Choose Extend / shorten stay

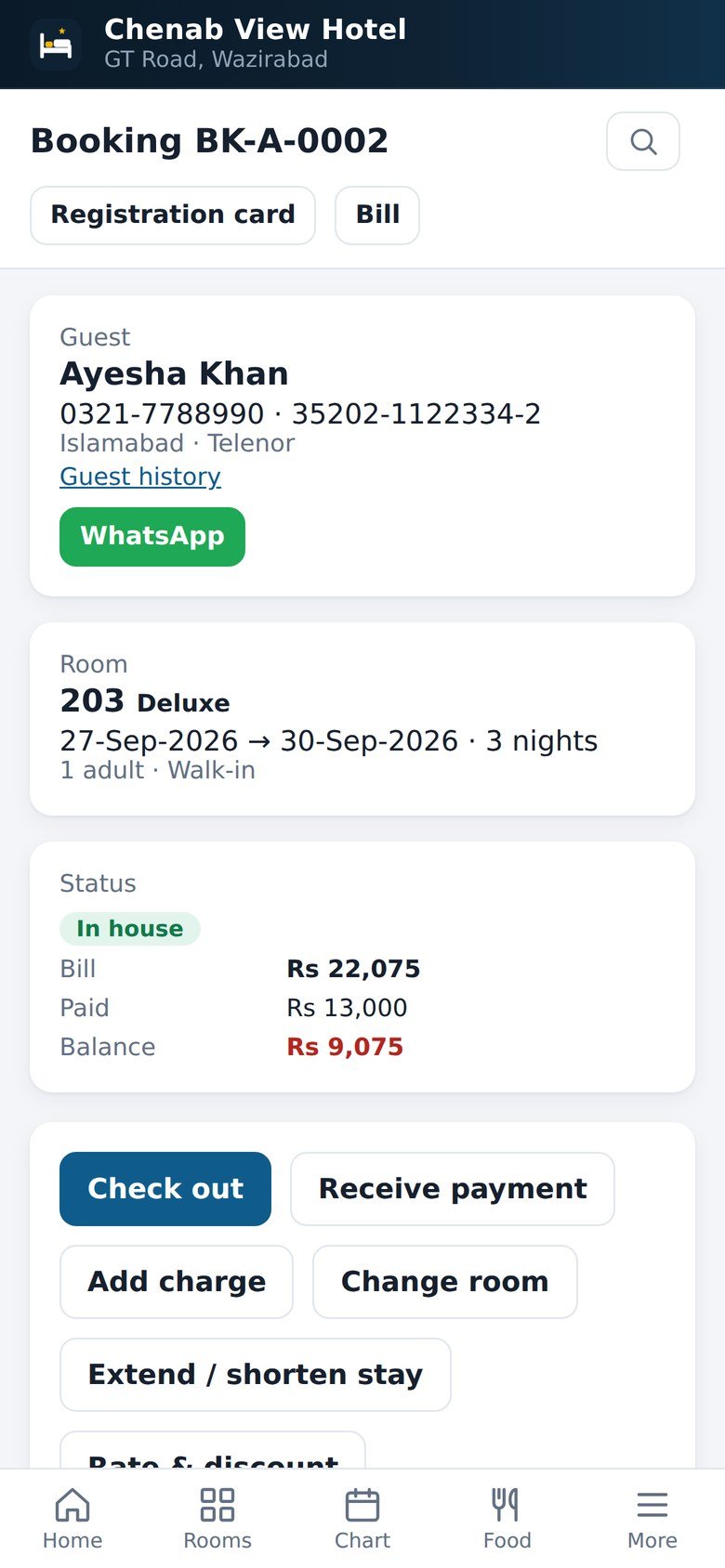point(256,1375)
